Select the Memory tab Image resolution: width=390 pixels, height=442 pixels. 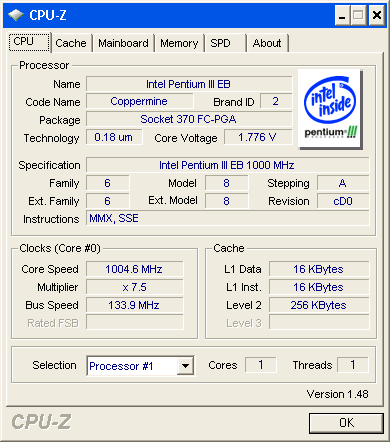coord(179,43)
